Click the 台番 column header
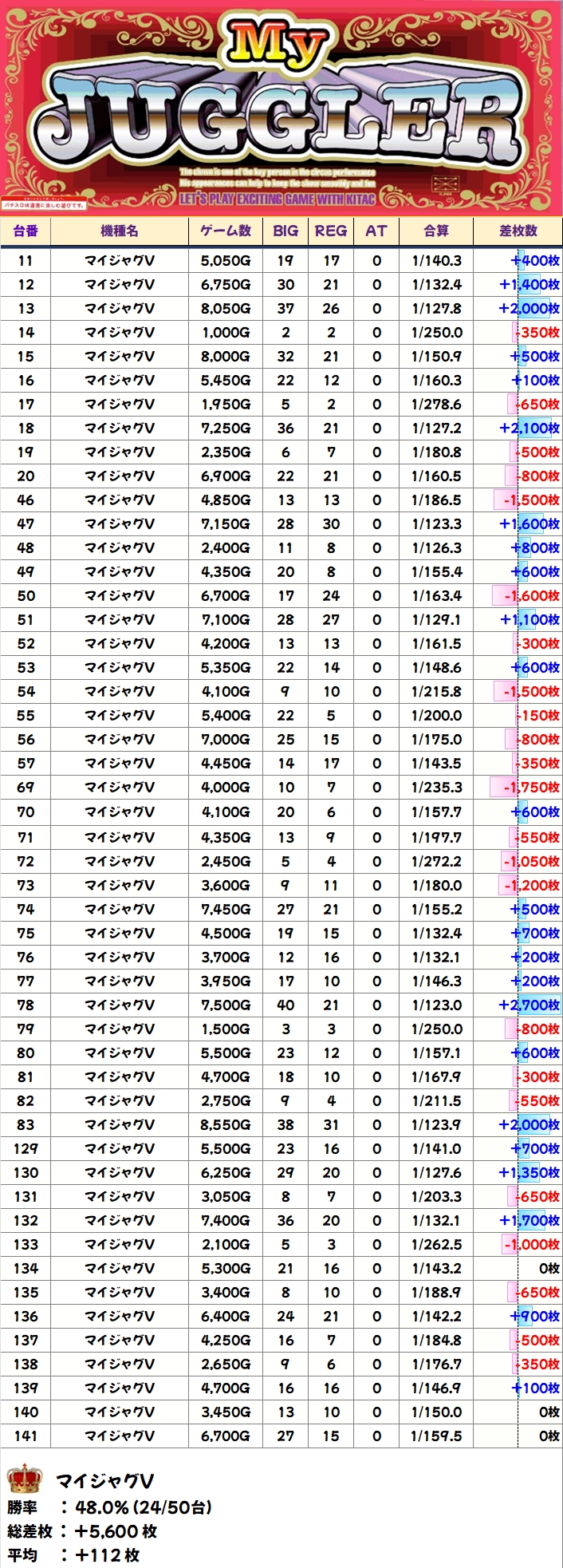This screenshot has width=563, height=1568. click(26, 231)
